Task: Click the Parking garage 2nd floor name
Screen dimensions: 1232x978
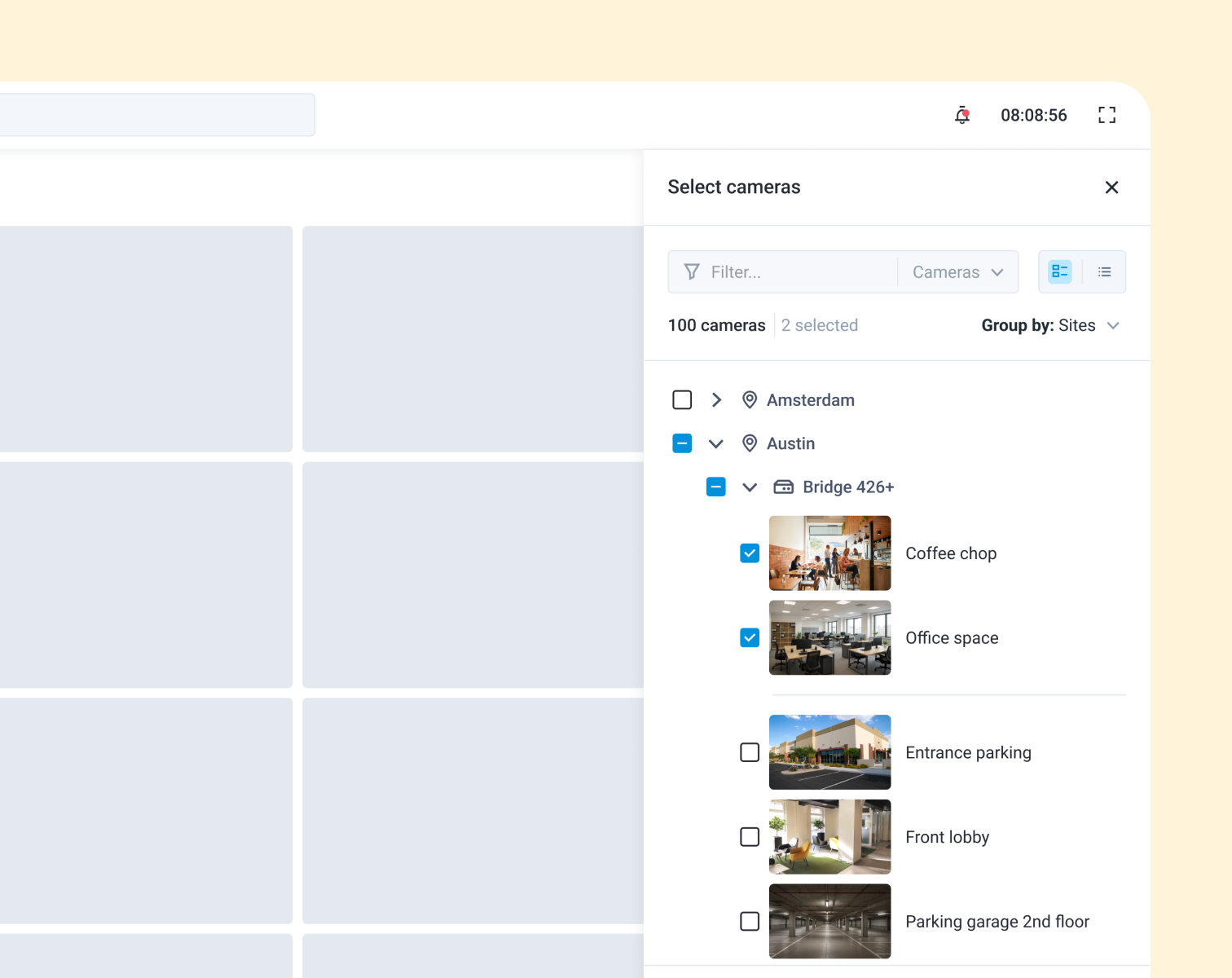Action: tap(997, 922)
